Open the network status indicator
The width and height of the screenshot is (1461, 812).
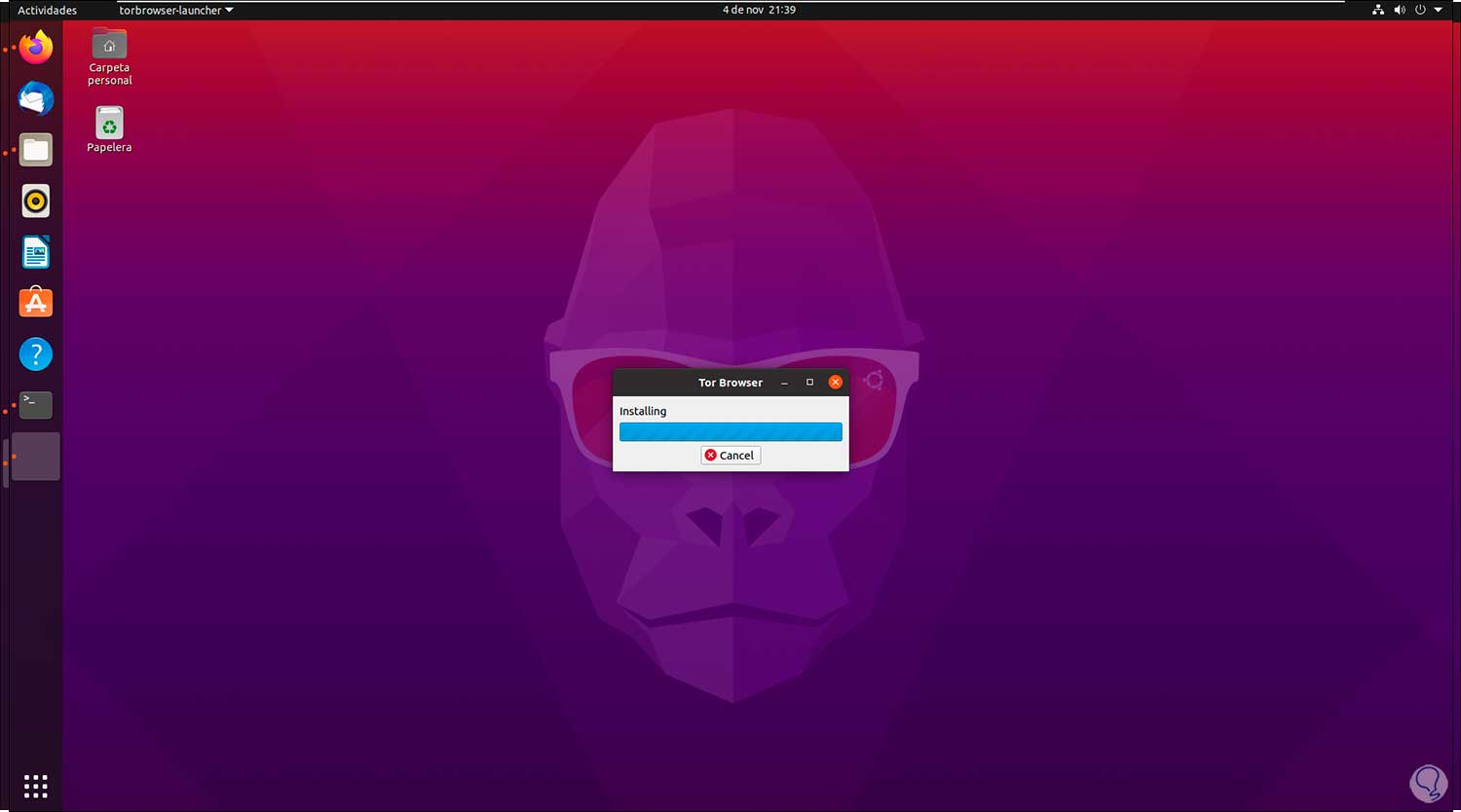tap(1378, 10)
